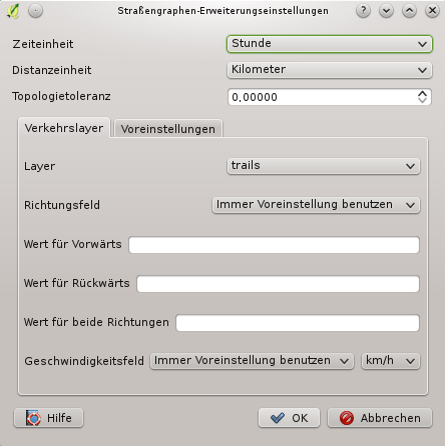Click the Zeiteinheit label text
The width and height of the screenshot is (445, 446).
click(x=43, y=44)
